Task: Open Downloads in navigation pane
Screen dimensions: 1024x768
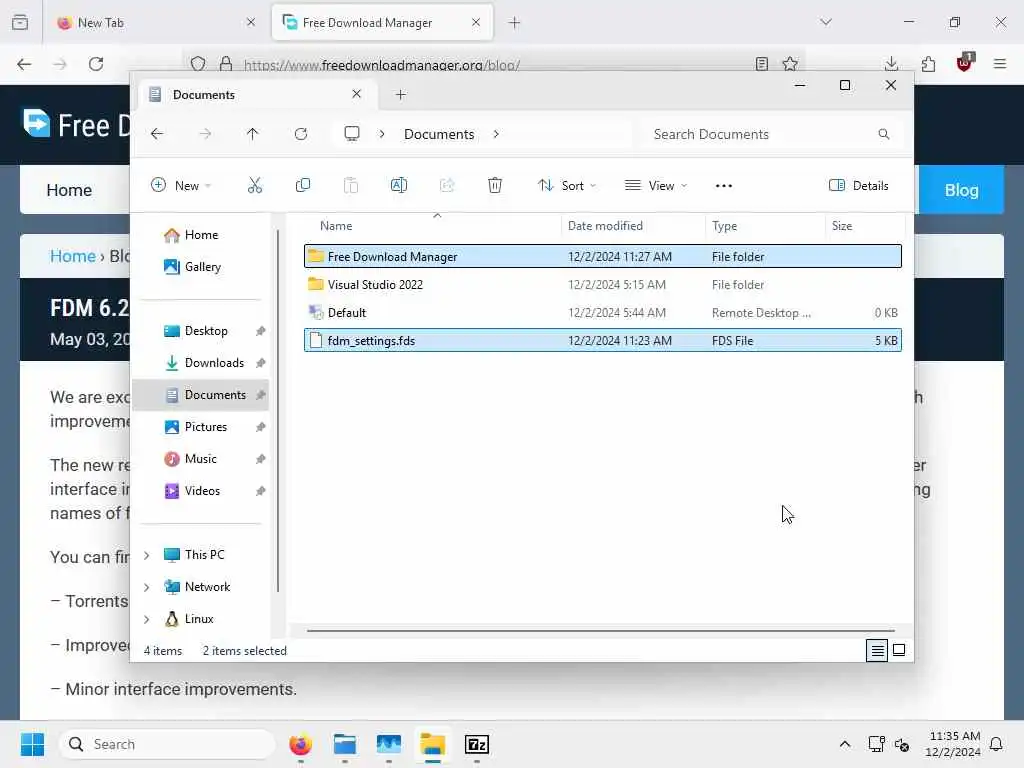Action: pos(214,363)
